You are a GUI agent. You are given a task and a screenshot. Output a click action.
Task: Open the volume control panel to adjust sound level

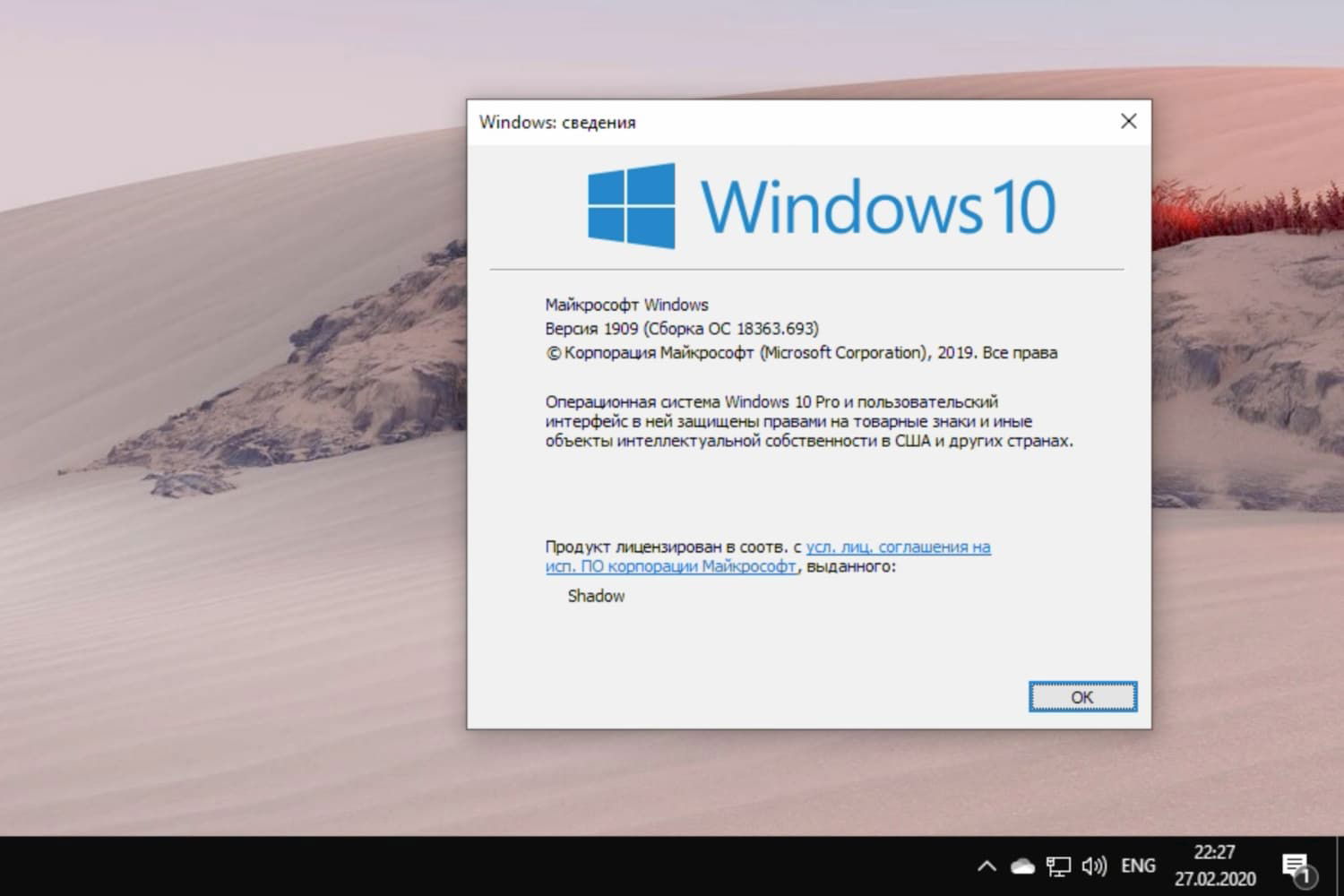click(x=1094, y=866)
